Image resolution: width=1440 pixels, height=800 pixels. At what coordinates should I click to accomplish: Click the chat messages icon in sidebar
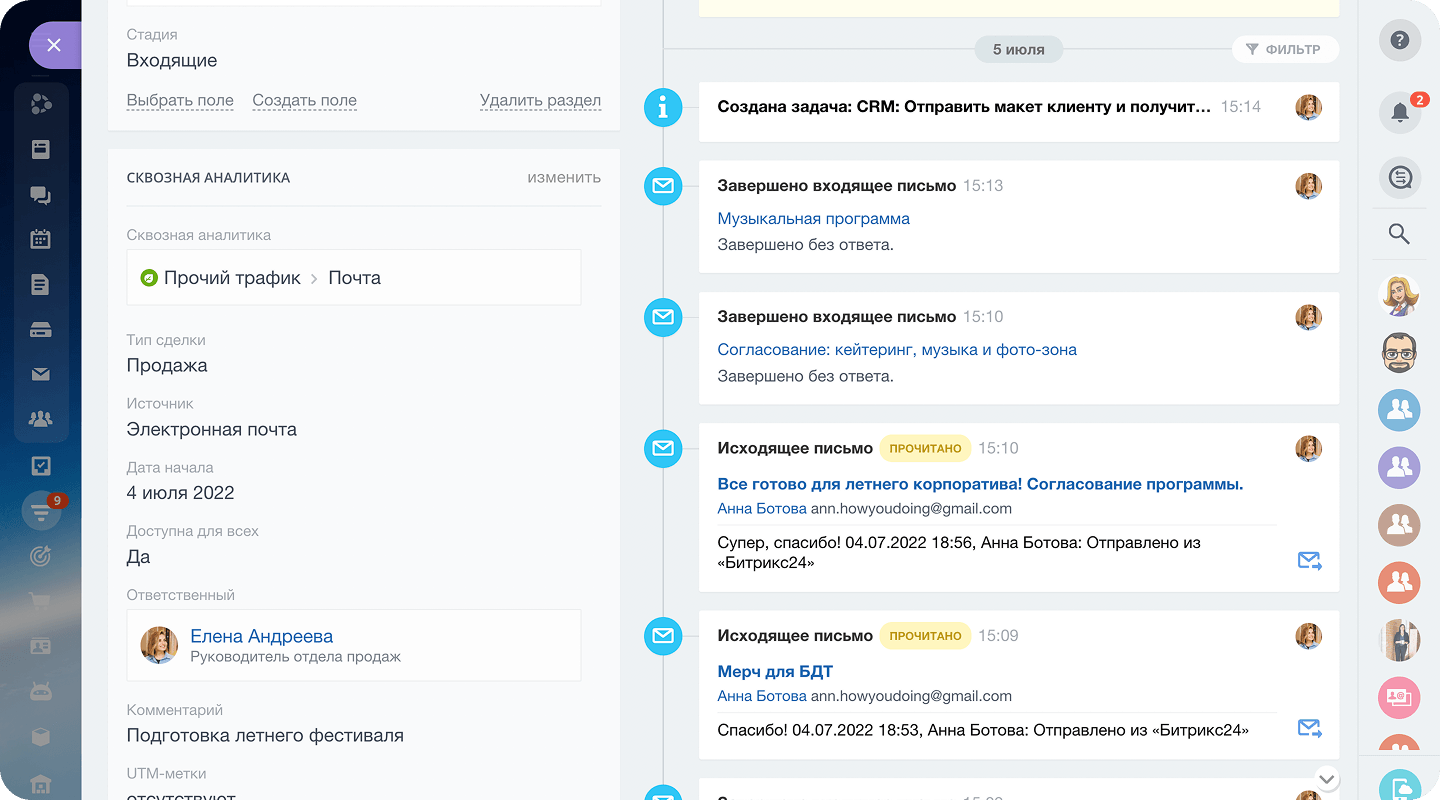pyautogui.click(x=40, y=195)
